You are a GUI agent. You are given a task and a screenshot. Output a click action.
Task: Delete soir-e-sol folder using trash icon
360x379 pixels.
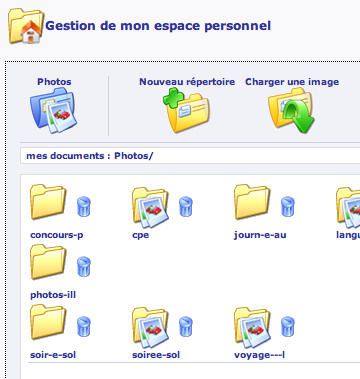(84, 327)
